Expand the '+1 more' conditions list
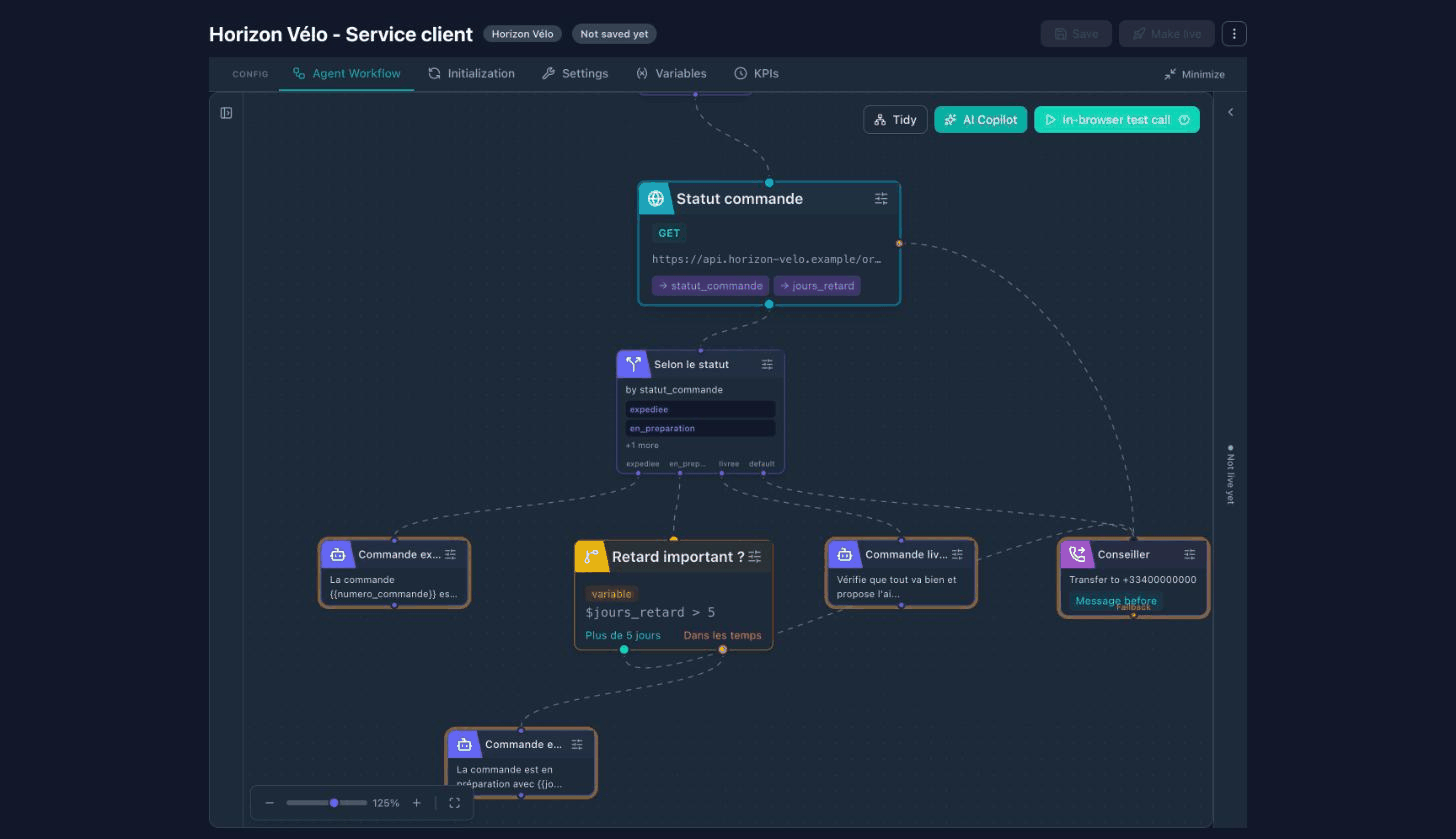Screen dimensions: 1456x839 coord(642,445)
